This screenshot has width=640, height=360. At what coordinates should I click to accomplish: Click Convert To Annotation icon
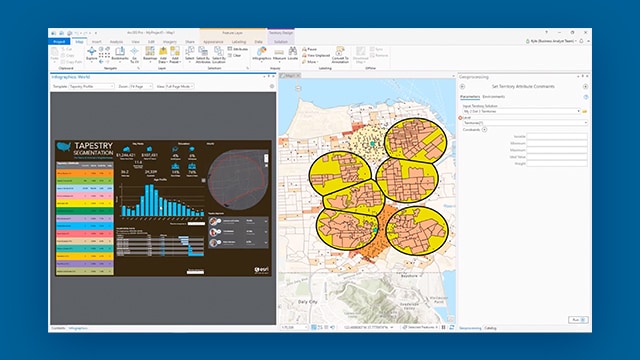tap(340, 54)
